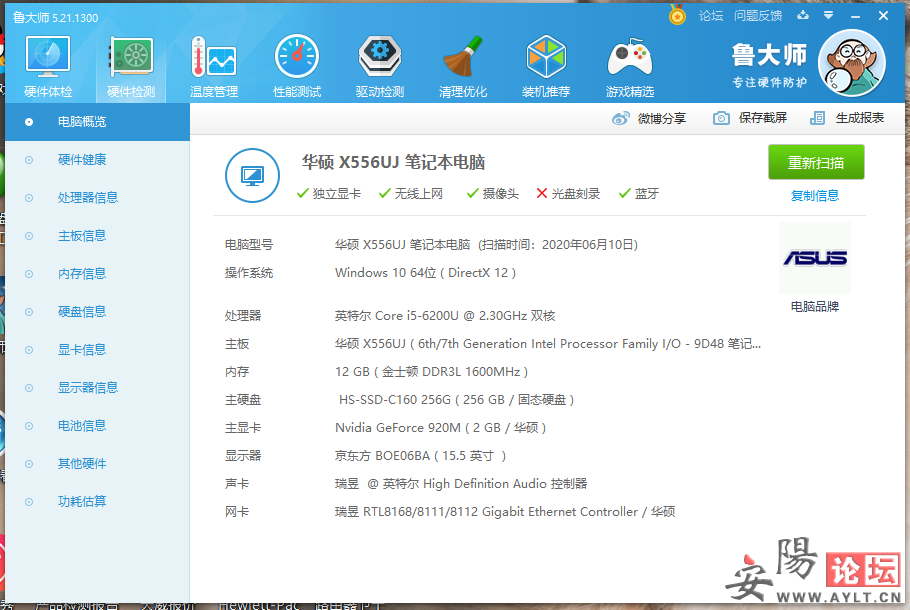The height and width of the screenshot is (610, 910).
Task: Click the Nvidia GeForce 920M value
Action: coord(440,428)
